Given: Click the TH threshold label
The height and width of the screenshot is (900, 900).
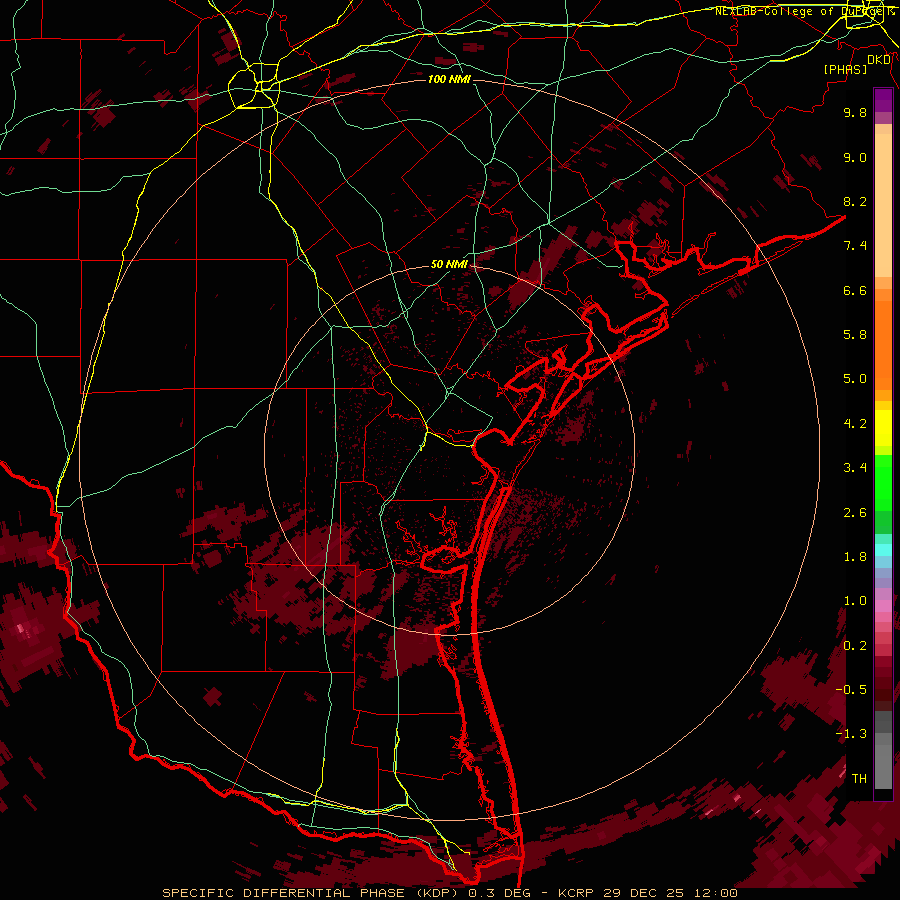Looking at the screenshot, I should coord(859,779).
